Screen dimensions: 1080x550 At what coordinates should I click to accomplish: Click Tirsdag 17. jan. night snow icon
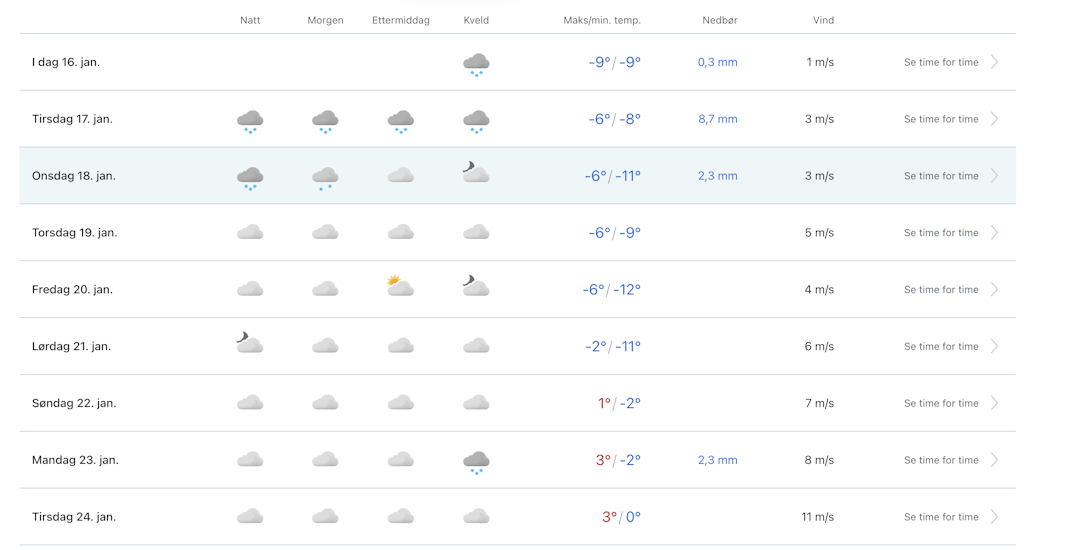click(250, 121)
